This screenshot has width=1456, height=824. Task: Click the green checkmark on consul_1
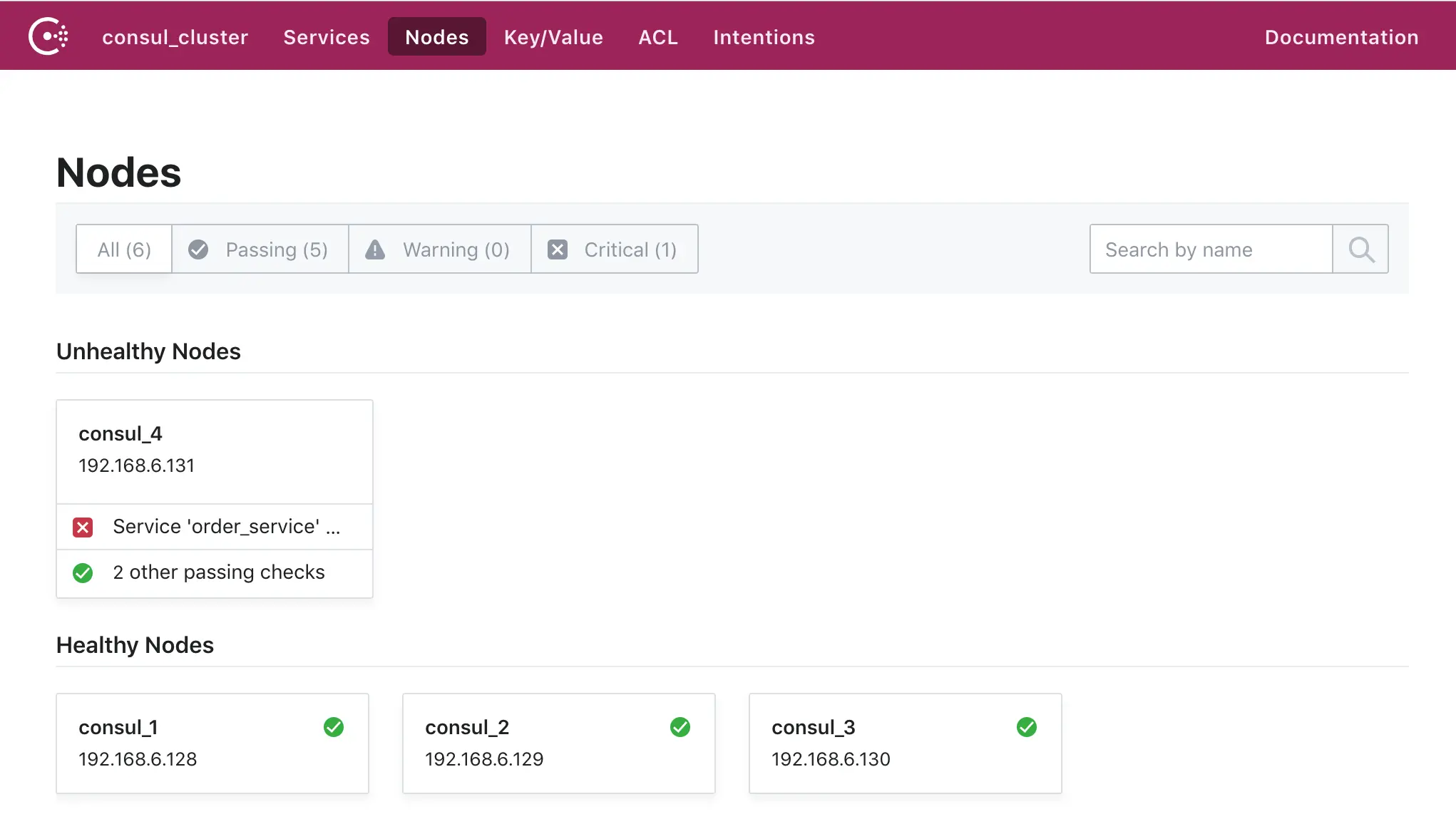[334, 727]
